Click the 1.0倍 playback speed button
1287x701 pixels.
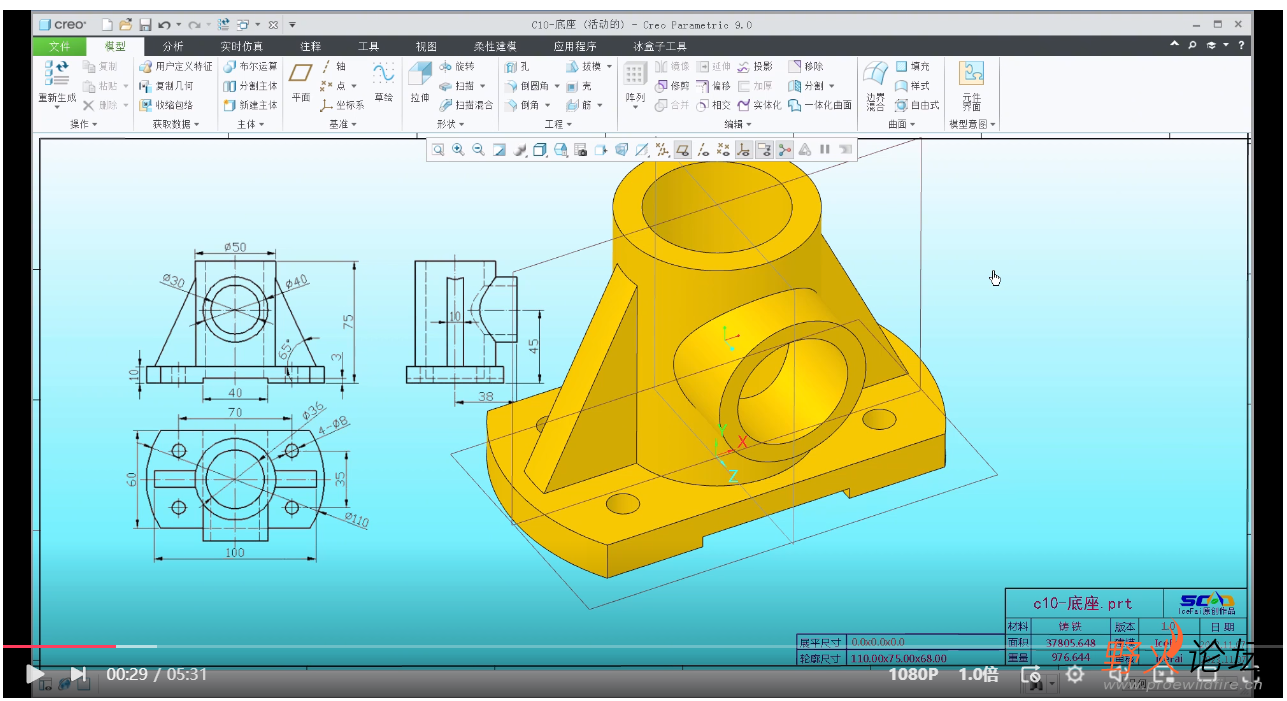[978, 674]
